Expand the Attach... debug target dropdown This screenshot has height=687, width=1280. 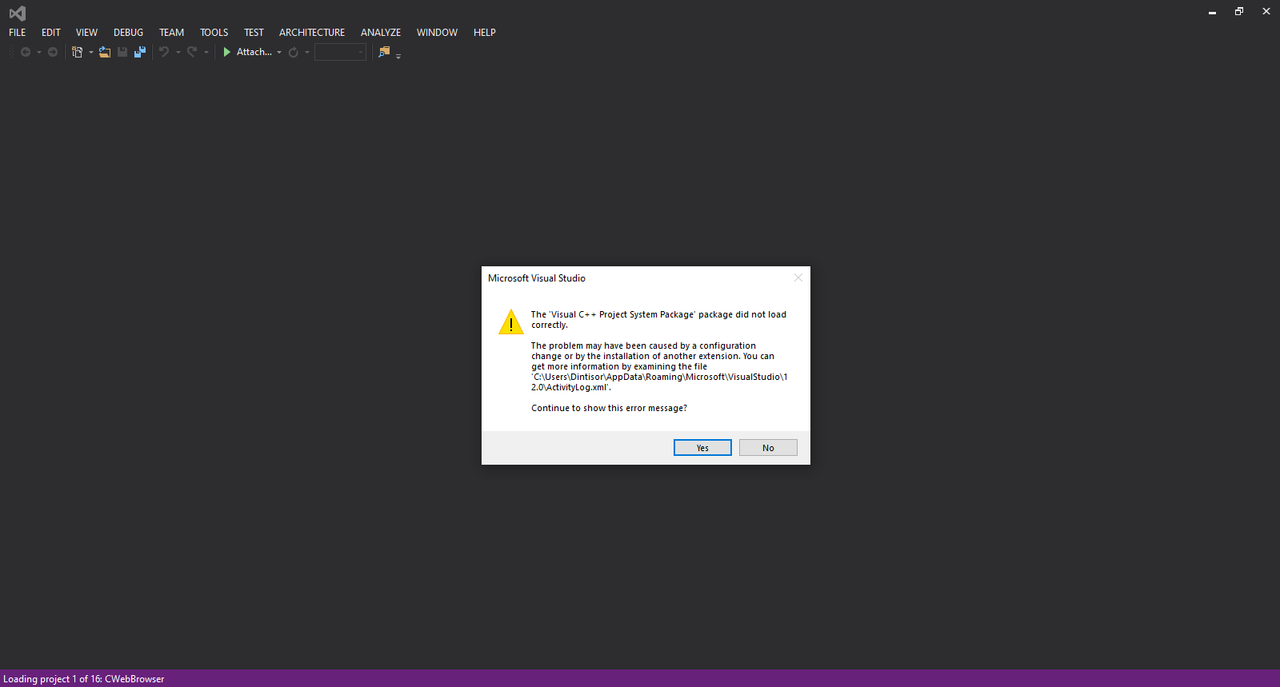(x=279, y=52)
